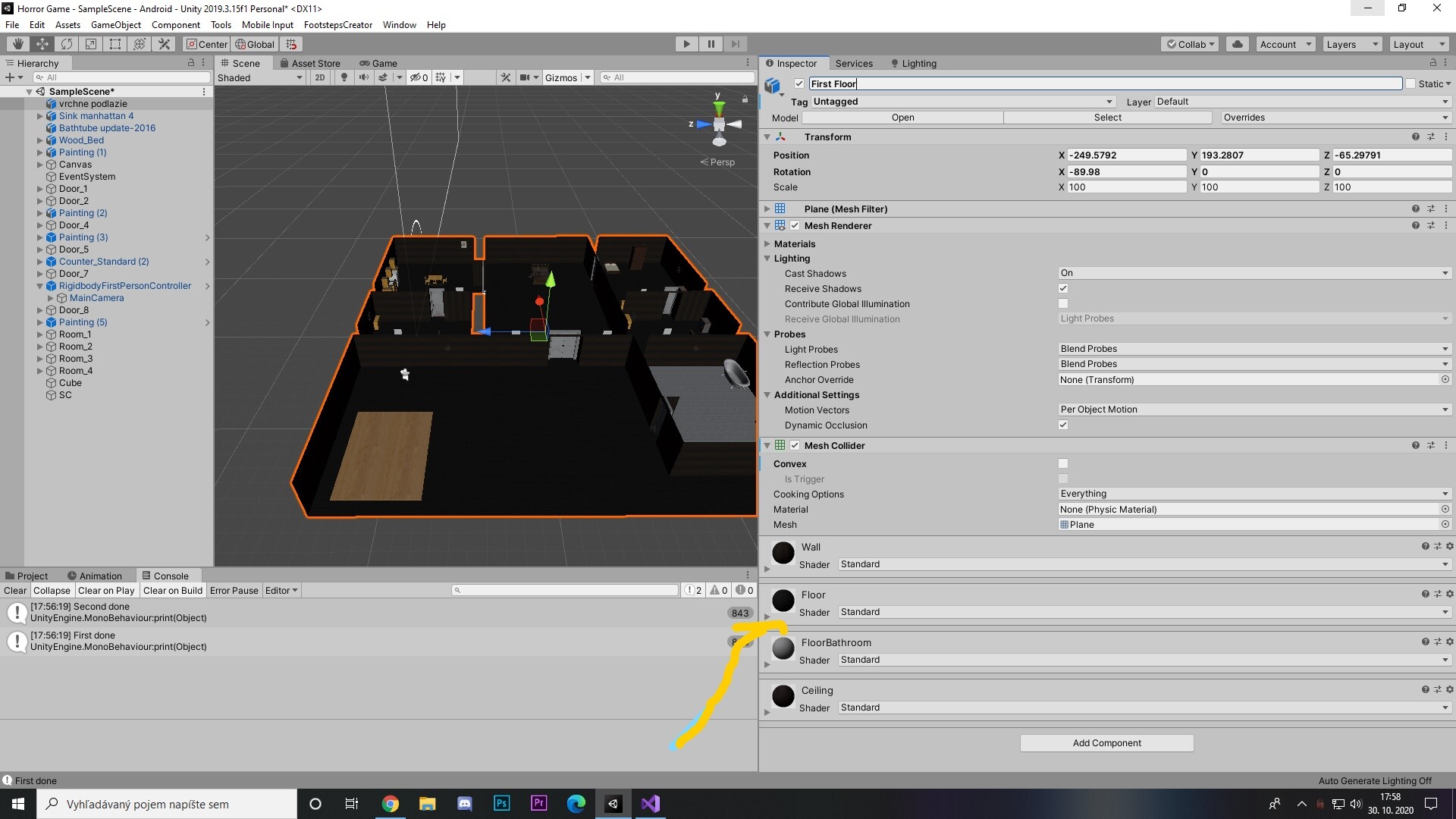Click the Wall material preview sphere
The height and width of the screenshot is (819, 1456).
pos(783,553)
